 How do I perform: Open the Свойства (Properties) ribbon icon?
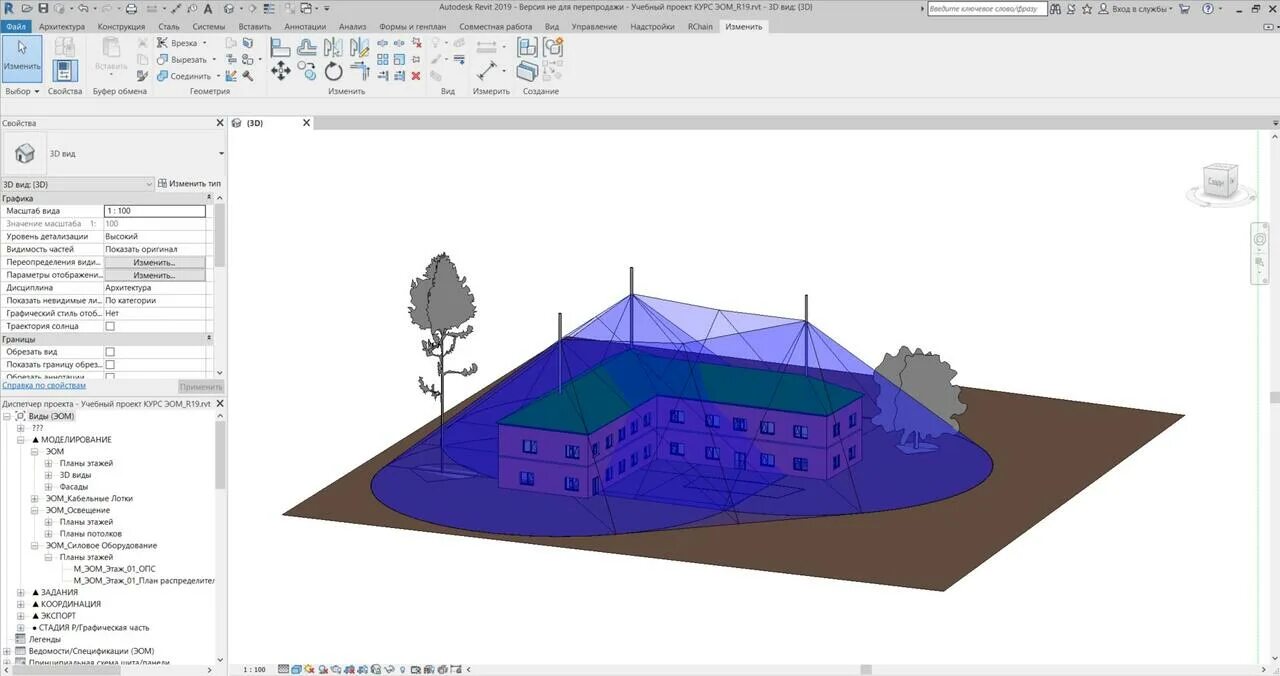coord(65,70)
